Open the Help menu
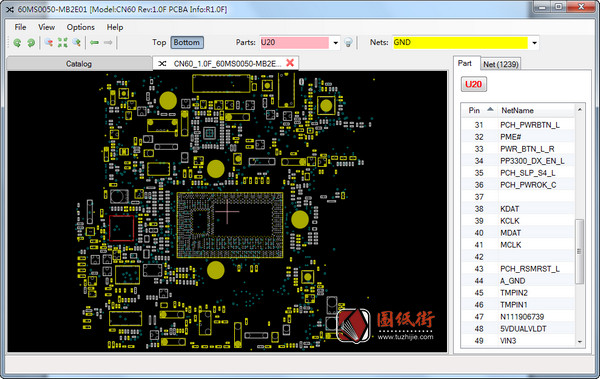Viewport: 600px width, 379px height. tap(115, 27)
